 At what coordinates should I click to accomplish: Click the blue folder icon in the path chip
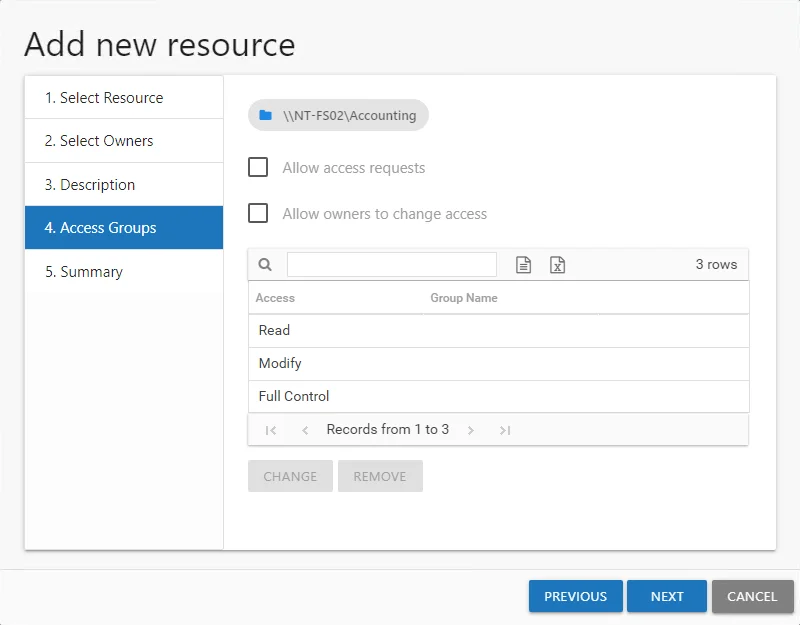[265, 115]
